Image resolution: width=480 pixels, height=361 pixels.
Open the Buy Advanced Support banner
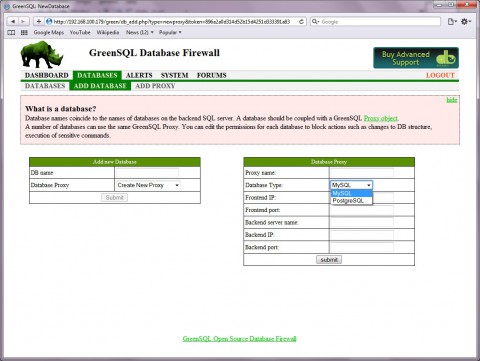pyautogui.click(x=416, y=58)
